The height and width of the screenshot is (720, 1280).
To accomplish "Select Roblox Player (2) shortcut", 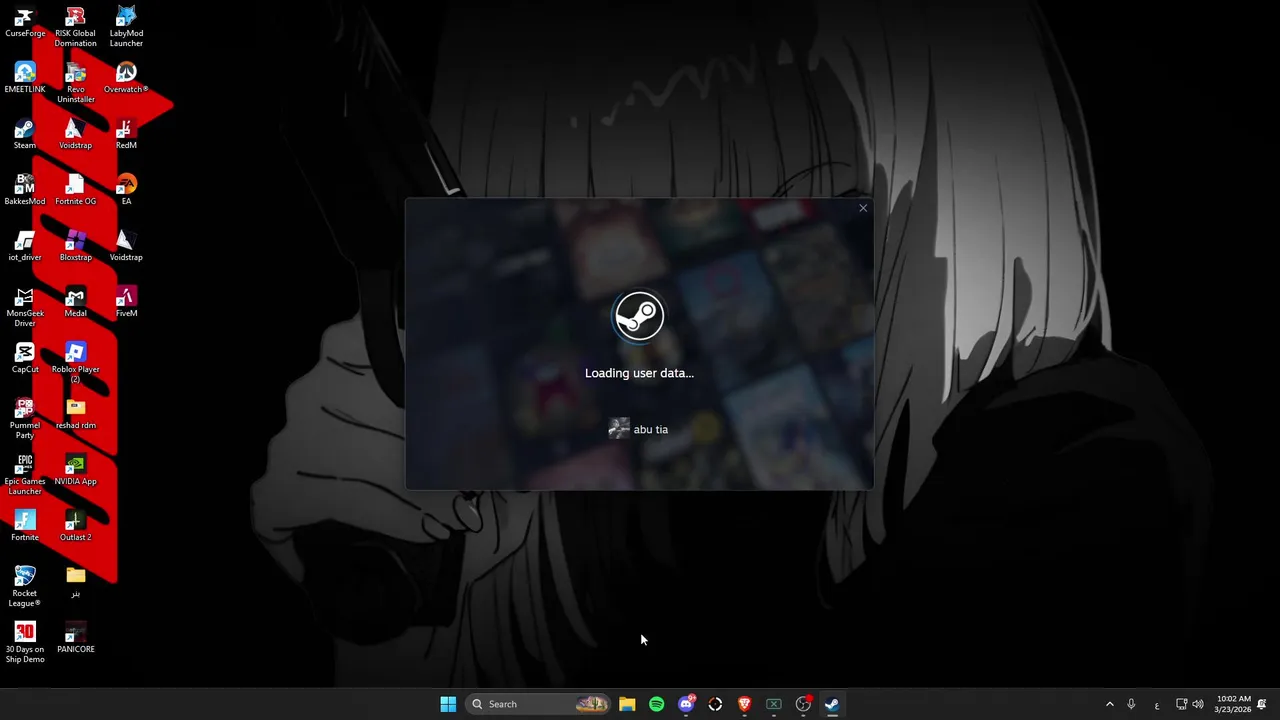I will coord(75,363).
